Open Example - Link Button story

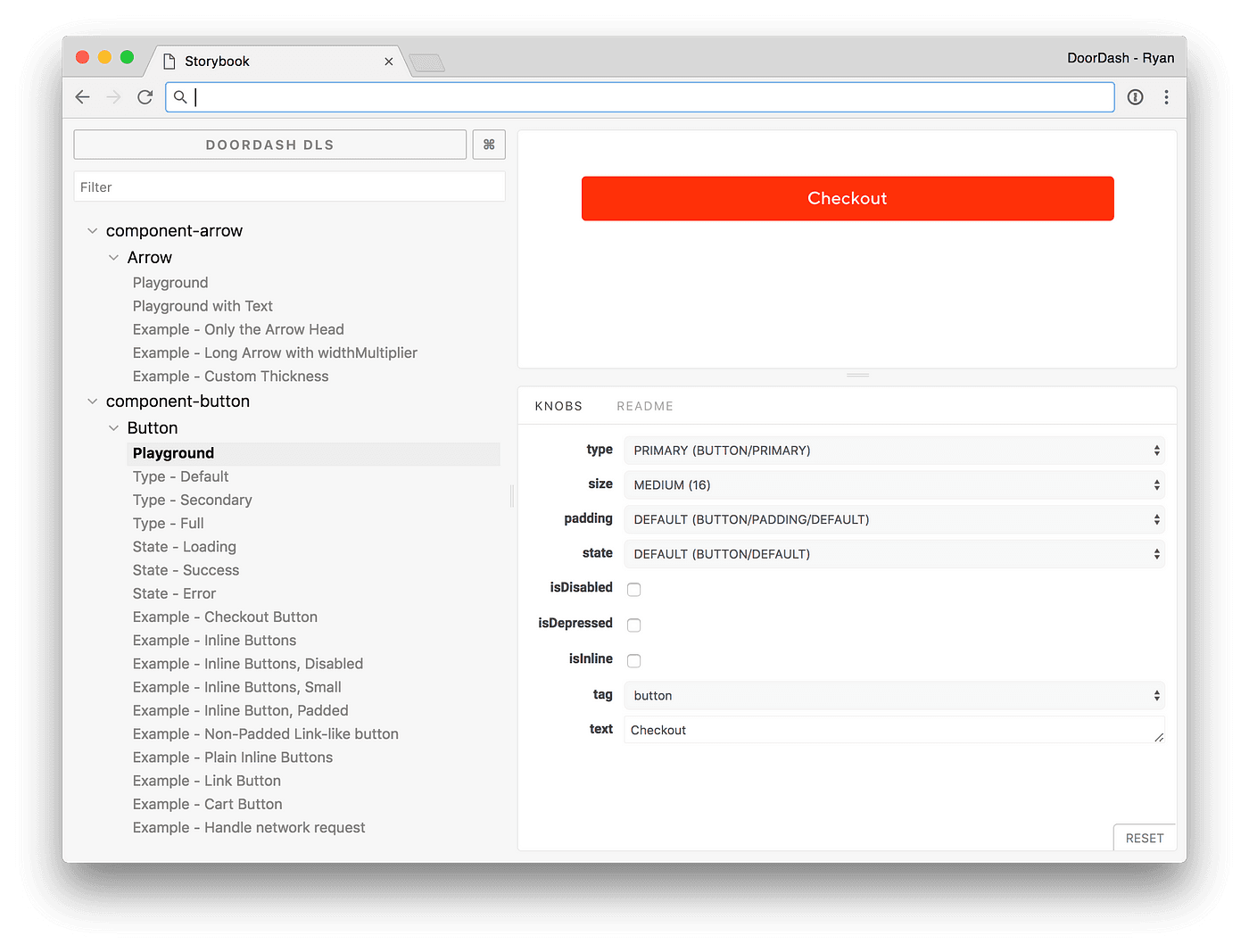[206, 781]
